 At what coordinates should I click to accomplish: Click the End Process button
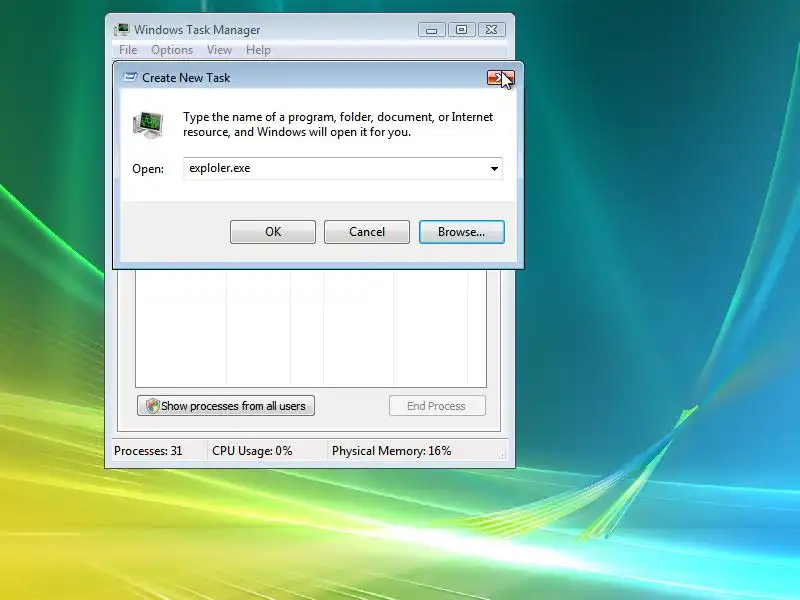pos(437,406)
